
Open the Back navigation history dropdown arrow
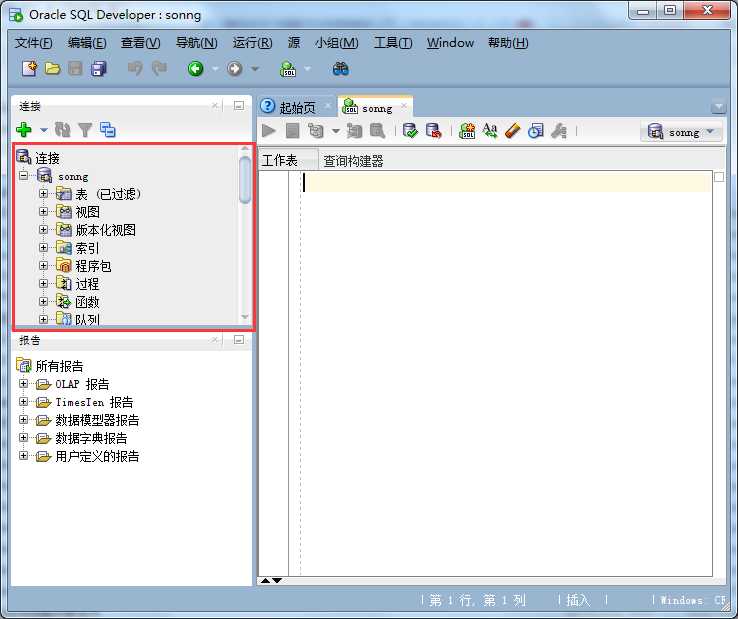(215, 69)
